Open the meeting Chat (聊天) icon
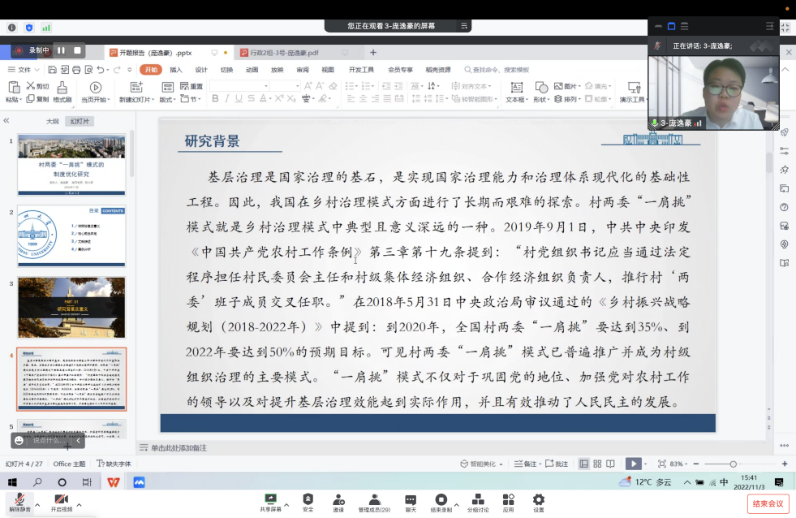 [410, 502]
